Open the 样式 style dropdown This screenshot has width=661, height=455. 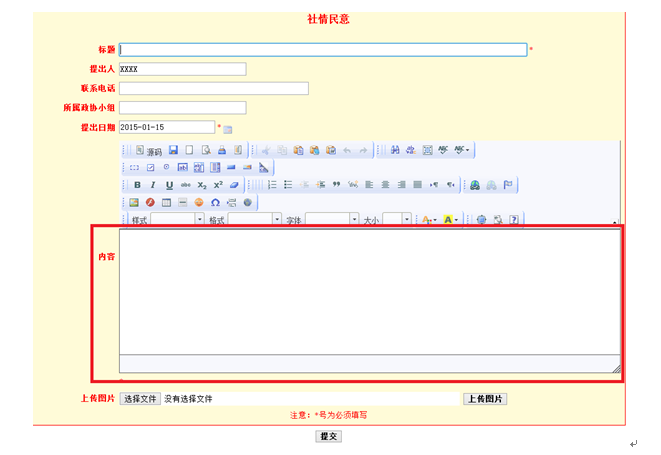coord(198,219)
